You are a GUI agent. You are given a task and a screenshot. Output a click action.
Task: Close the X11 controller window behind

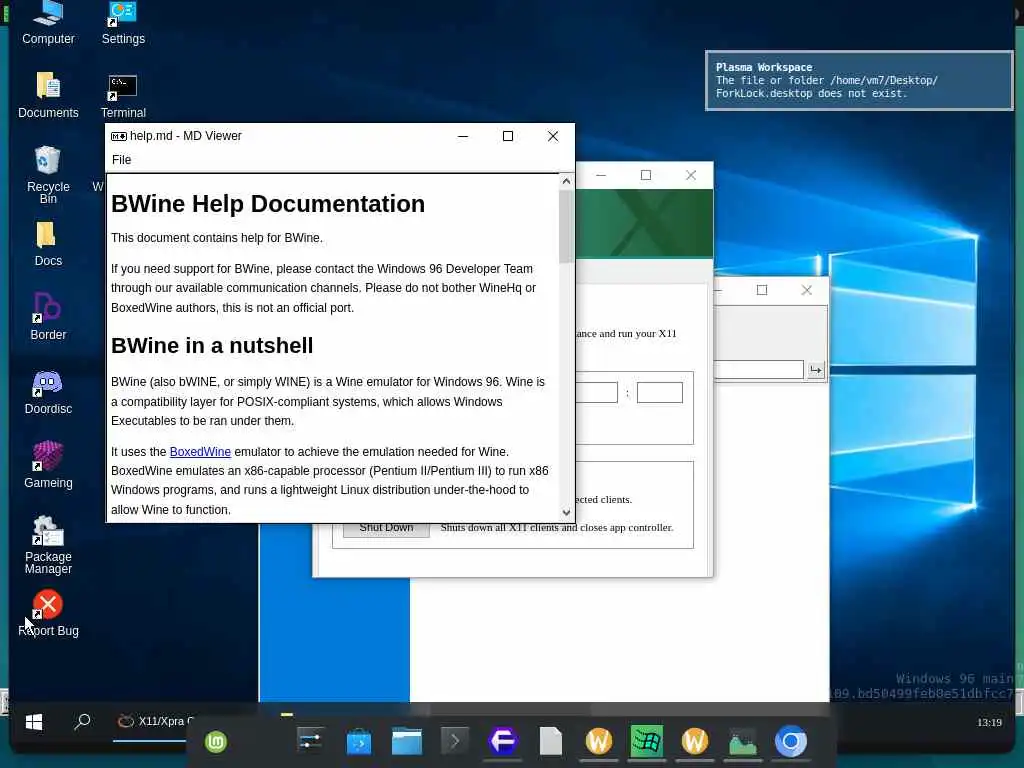click(691, 175)
